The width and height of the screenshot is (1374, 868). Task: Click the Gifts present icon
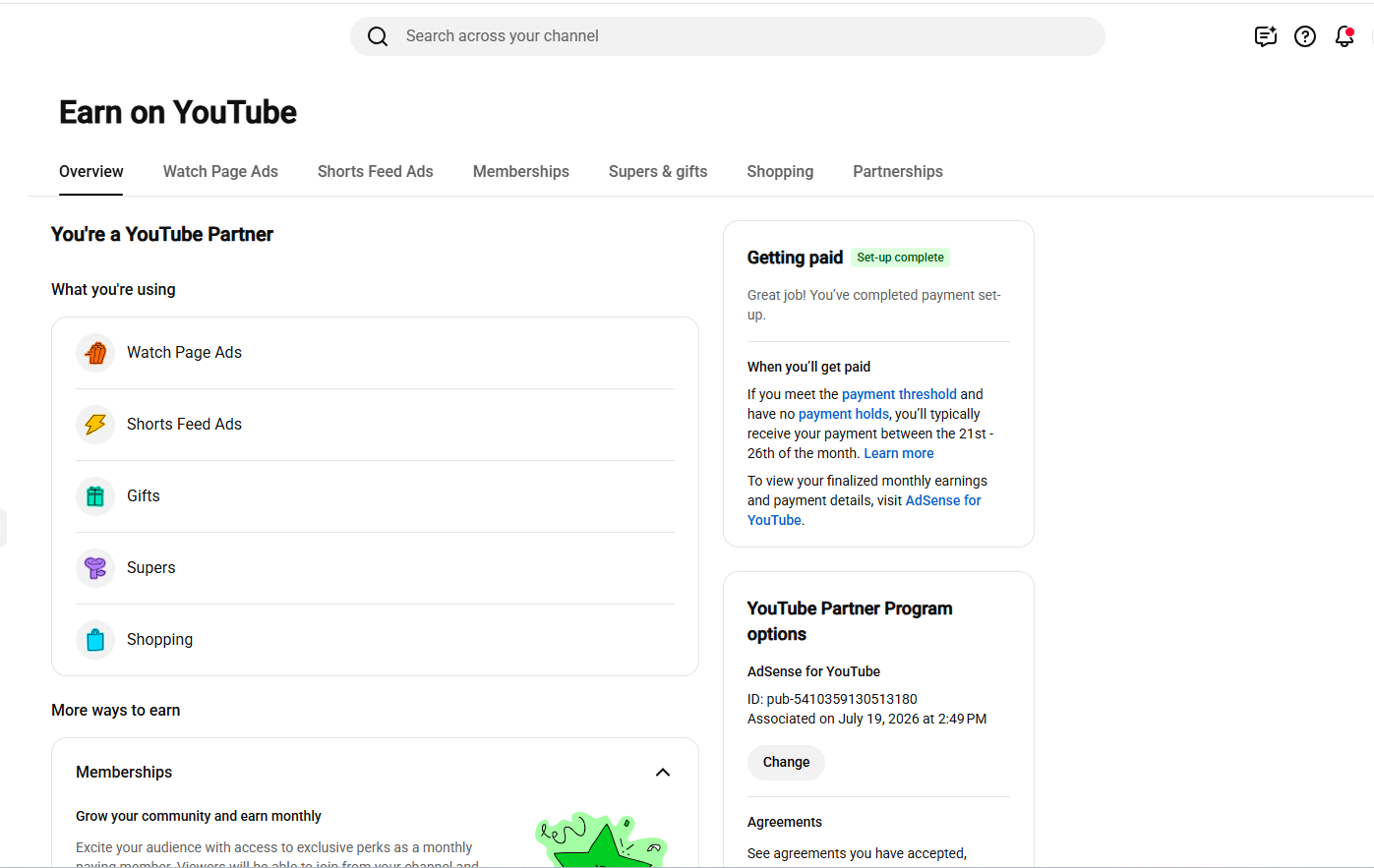tap(95, 496)
